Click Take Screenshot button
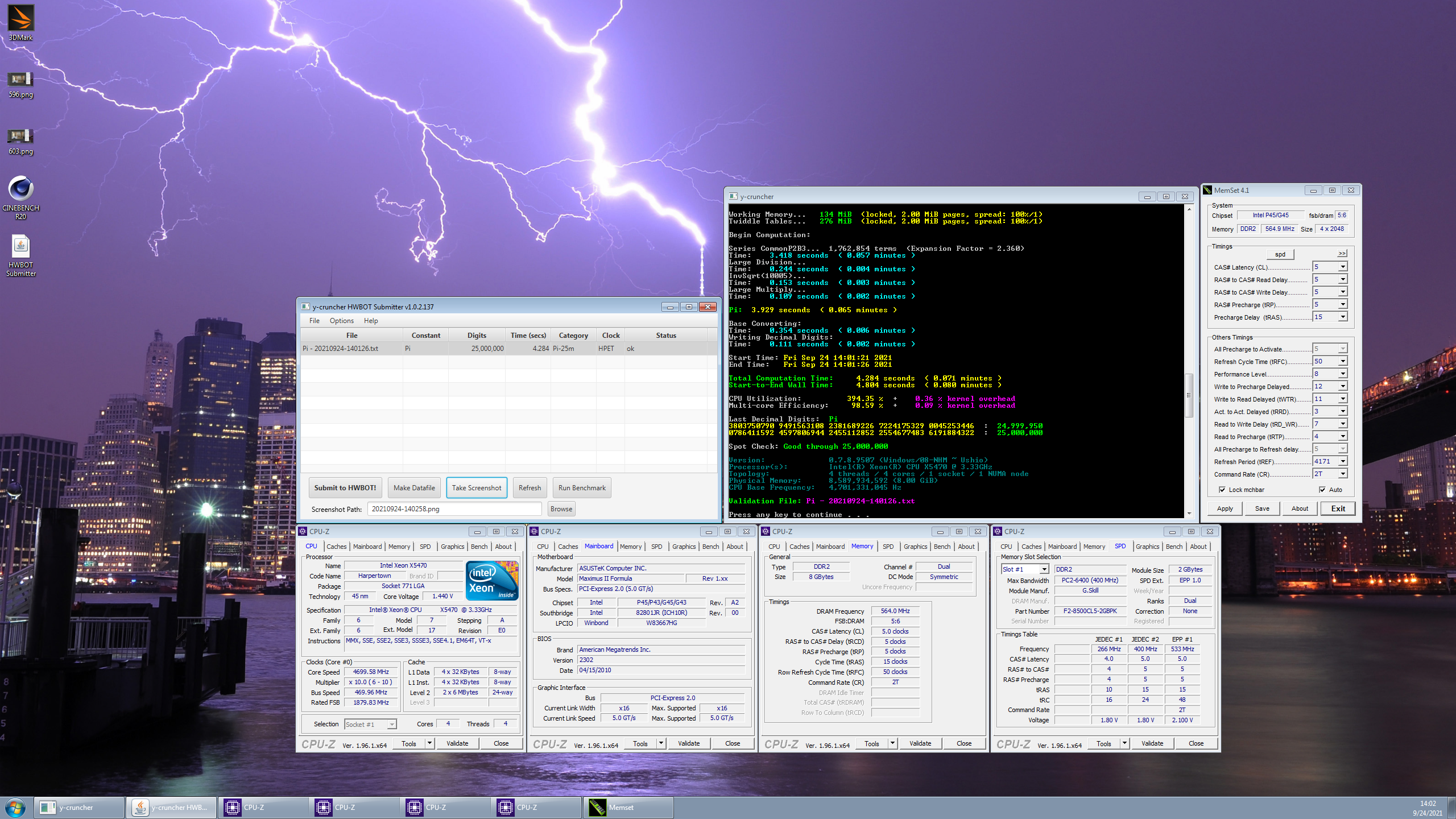 [x=477, y=488]
